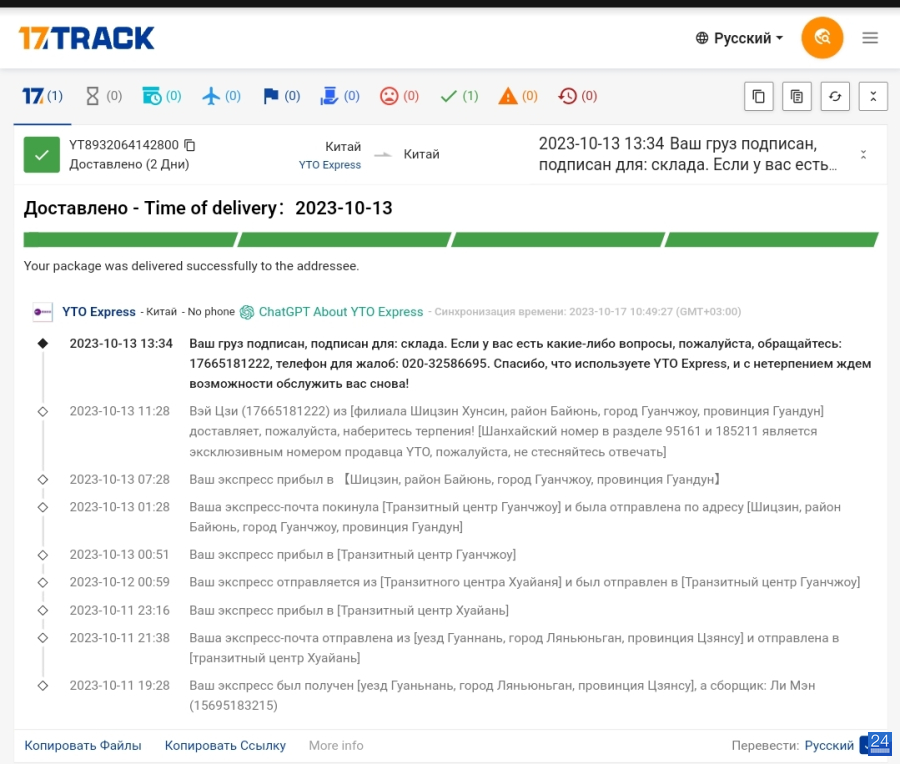Viewport: 900px width, 764px height.
Task: Click Копировать Файлы link
Action: click(83, 745)
